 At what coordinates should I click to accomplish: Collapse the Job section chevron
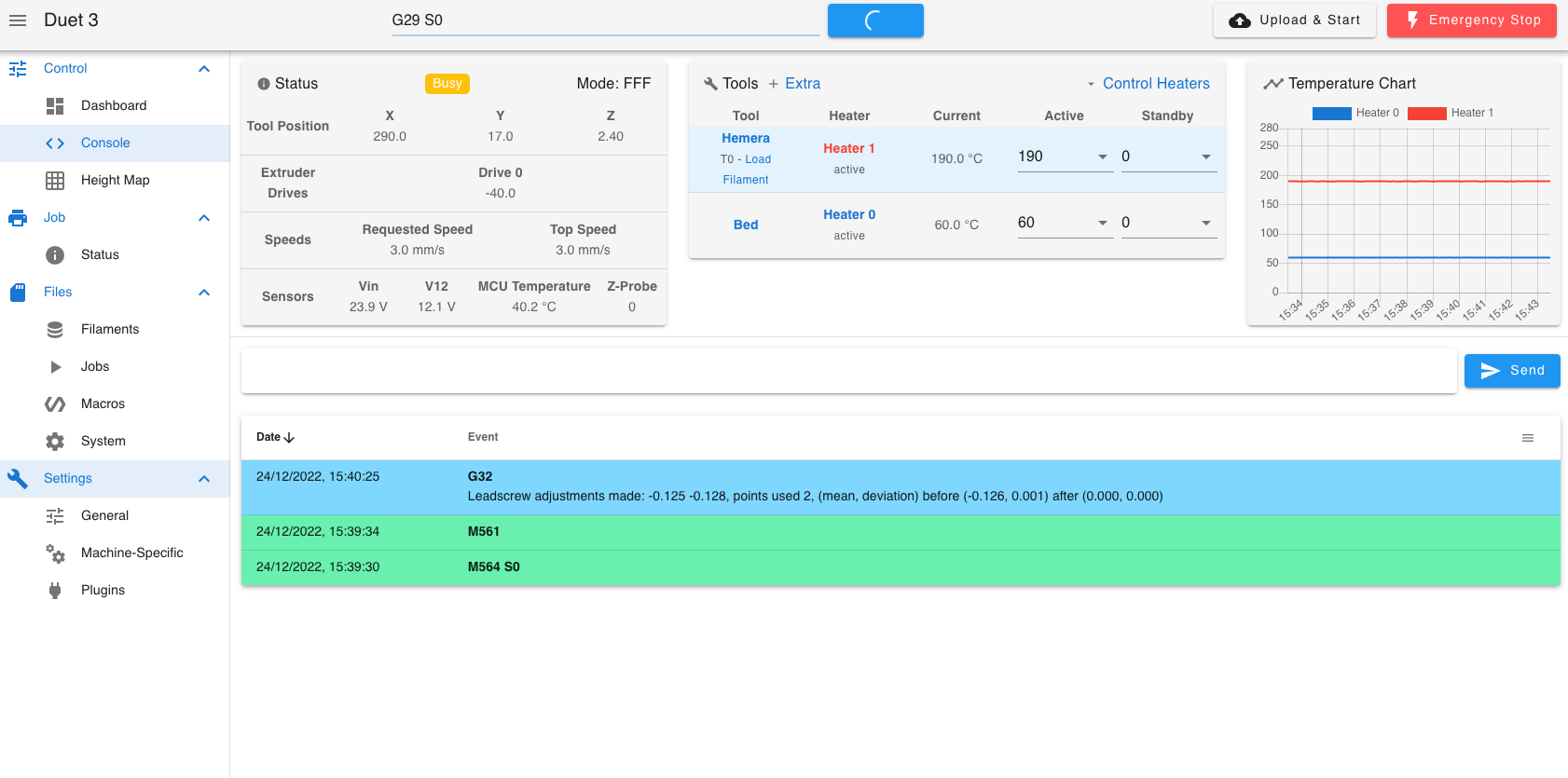pos(204,218)
